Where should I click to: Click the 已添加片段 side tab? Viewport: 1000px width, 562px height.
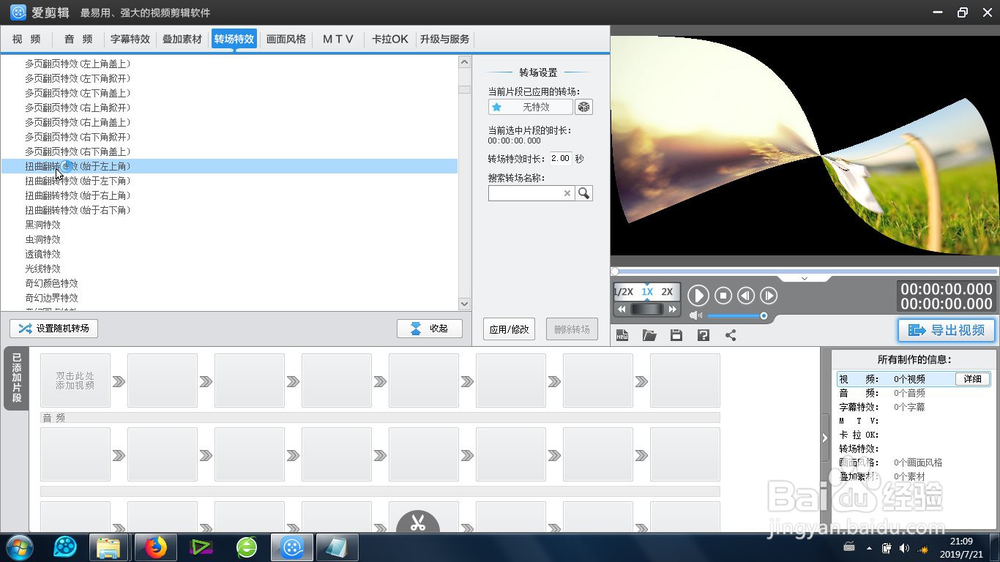coord(17,378)
